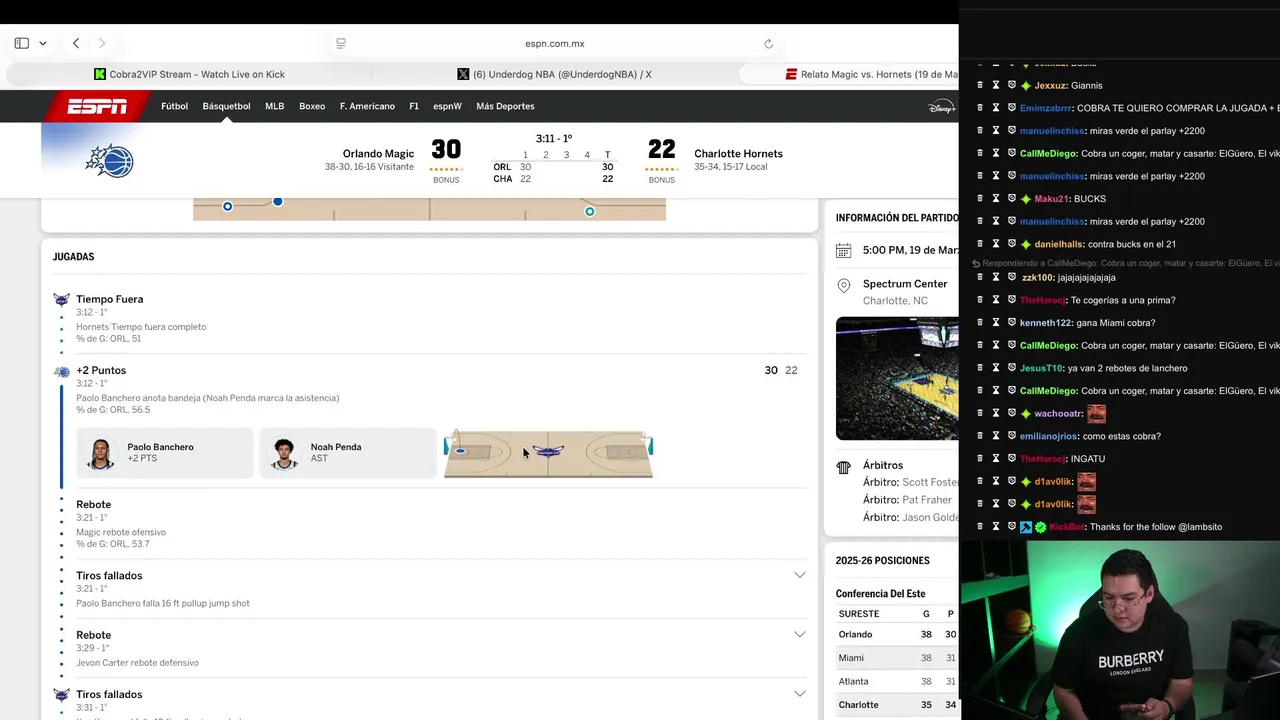Open Orlando in the standings table
Image resolution: width=1280 pixels, height=720 pixels.
coord(855,634)
